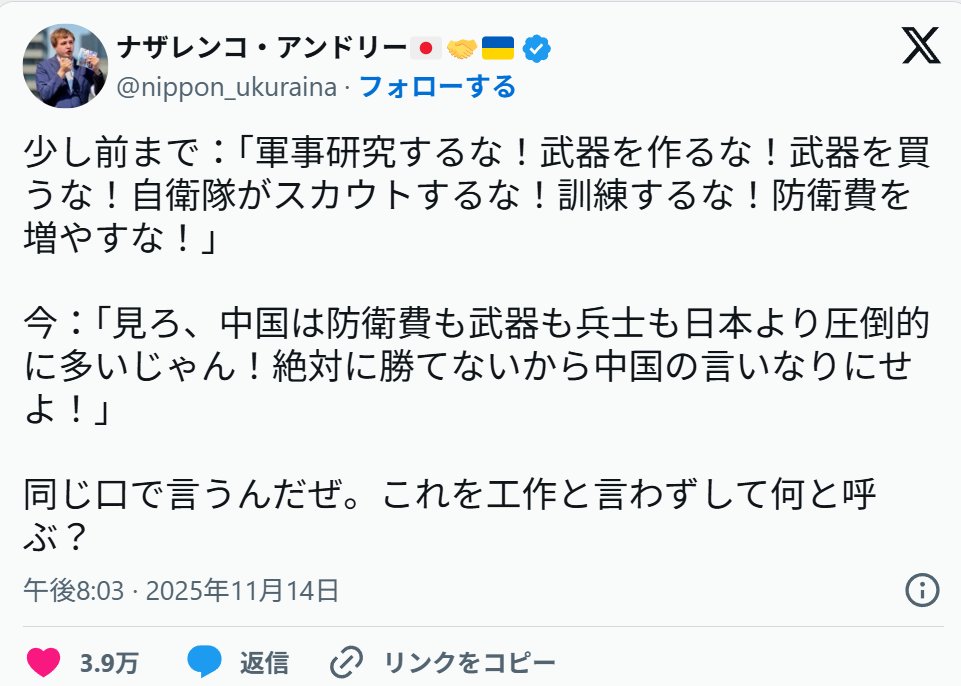Open the timestamp 午後8:03 · 2025年11月14日
Image resolution: width=961 pixels, height=686 pixels.
coord(181,590)
